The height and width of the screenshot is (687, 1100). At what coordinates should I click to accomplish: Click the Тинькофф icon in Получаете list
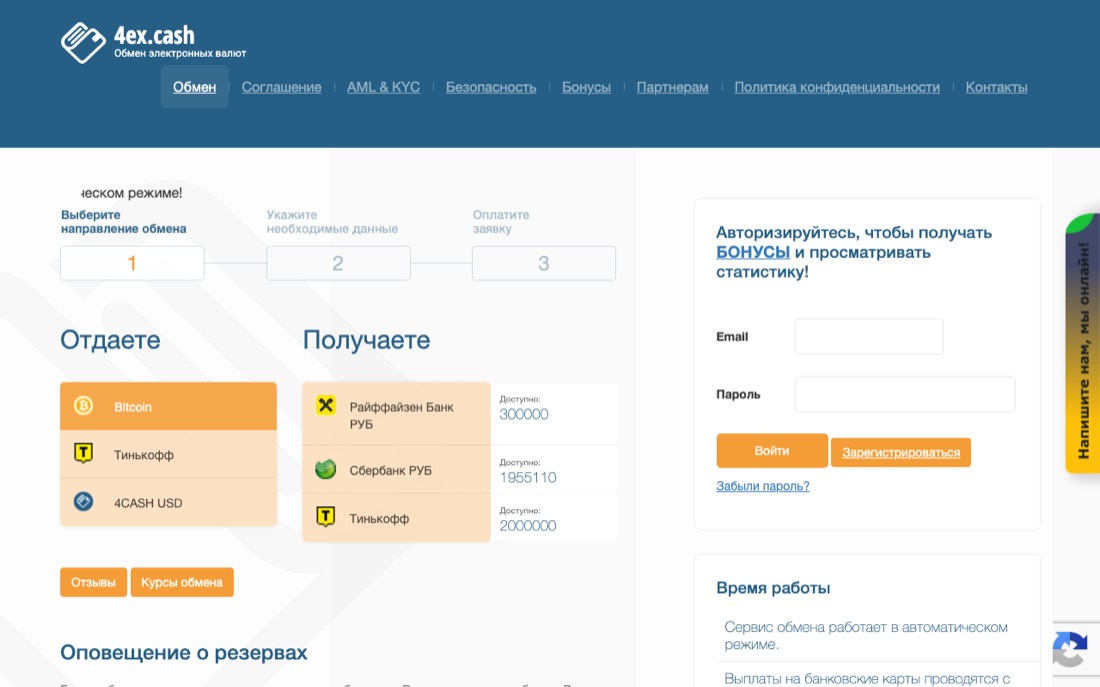pos(326,517)
